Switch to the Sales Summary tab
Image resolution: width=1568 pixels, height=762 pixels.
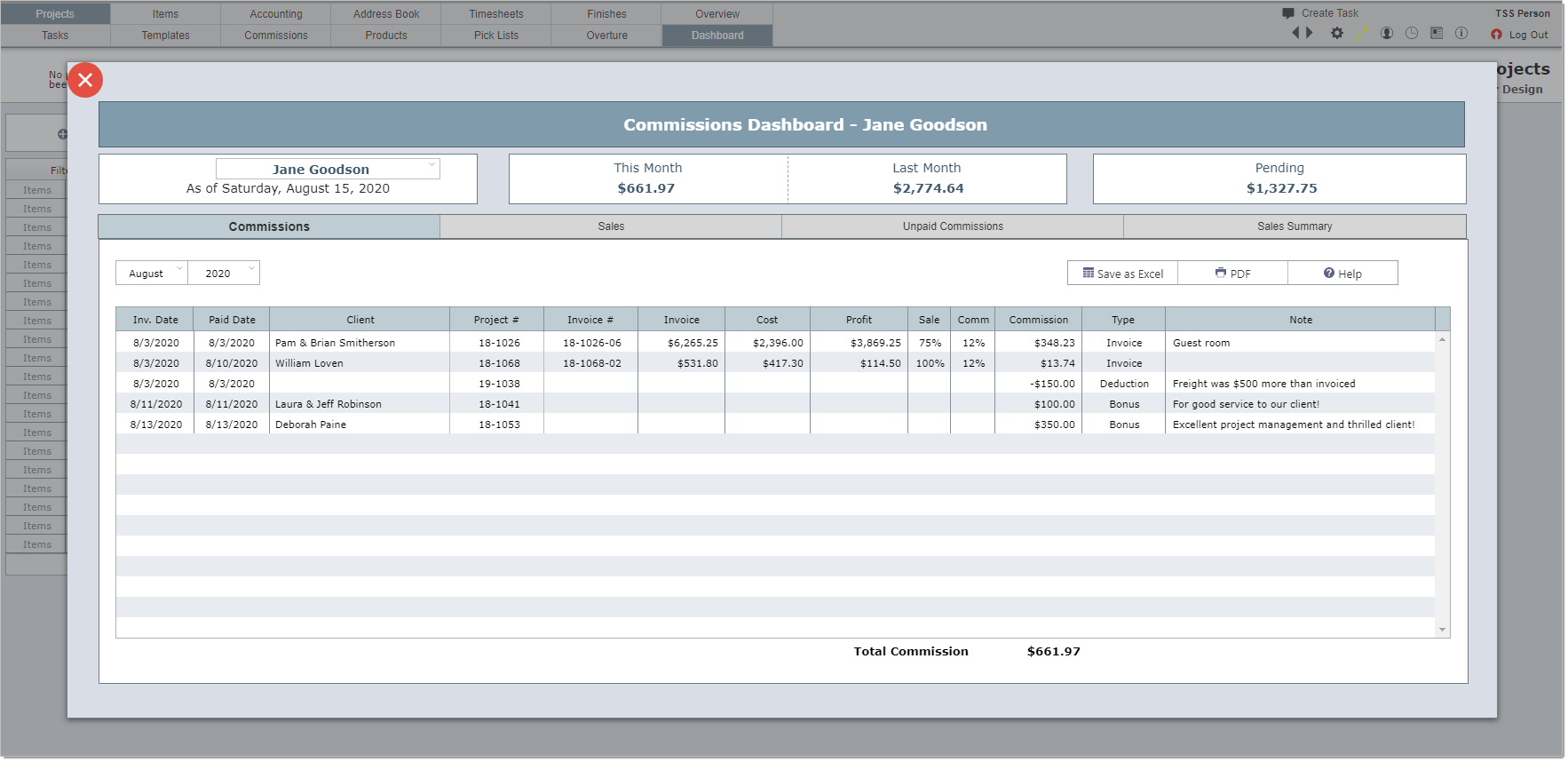1295,226
